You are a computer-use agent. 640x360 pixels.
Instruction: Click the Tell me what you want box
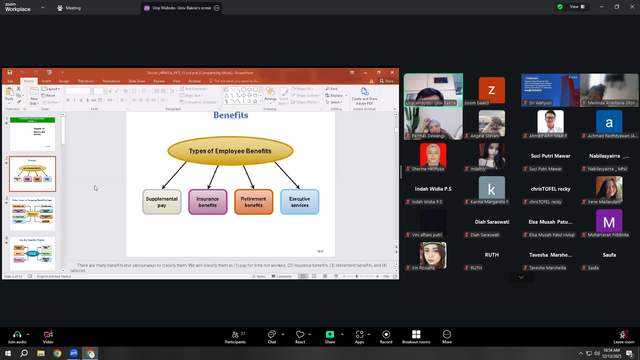[x=235, y=81]
